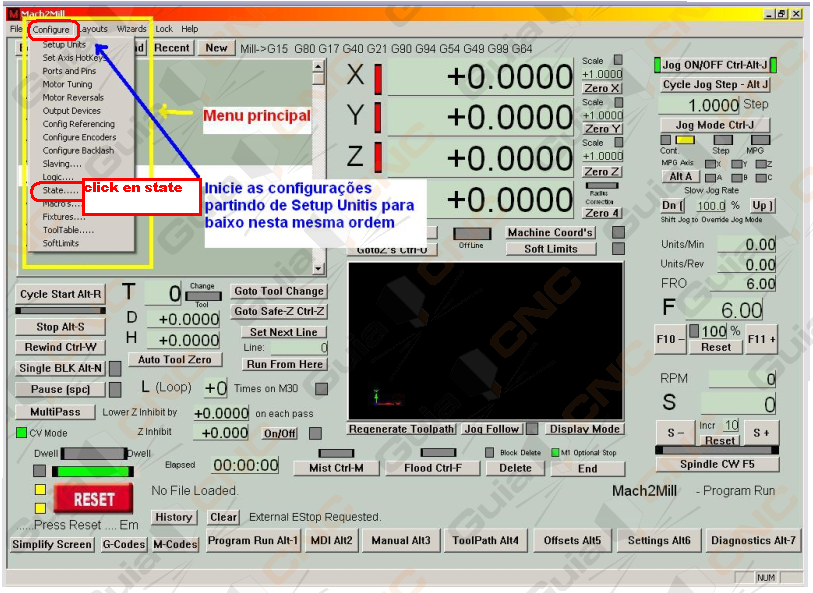Reset feed rate override
Screen dimensions: 813x593
716,347
